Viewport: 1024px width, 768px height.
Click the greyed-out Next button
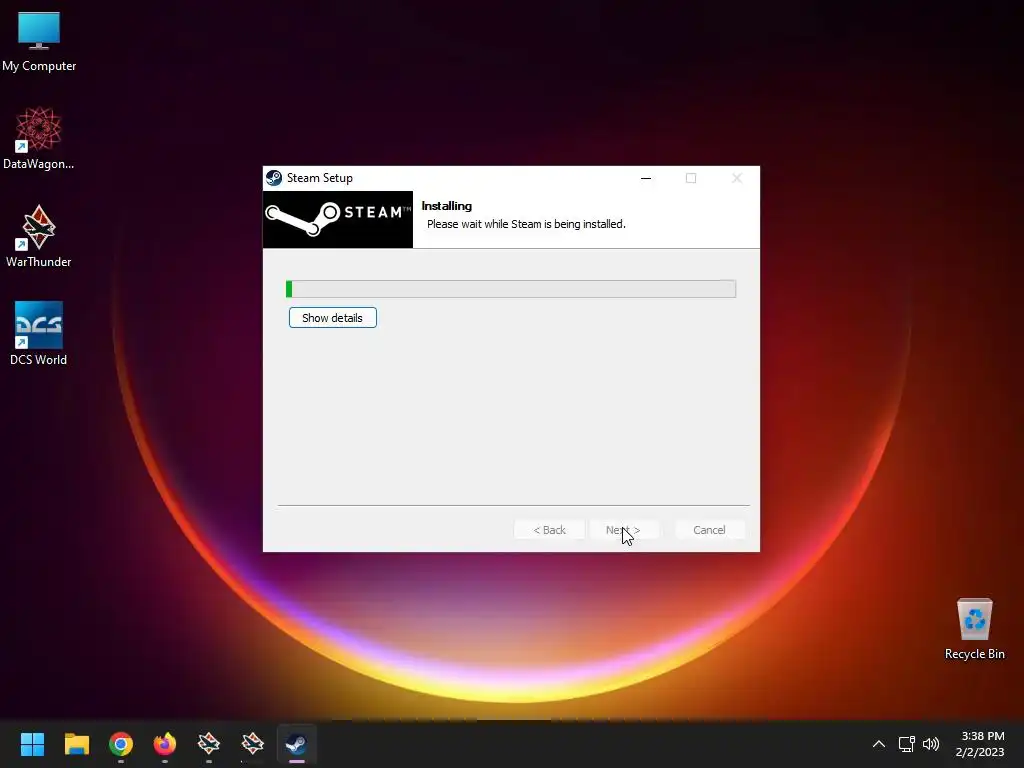click(623, 530)
